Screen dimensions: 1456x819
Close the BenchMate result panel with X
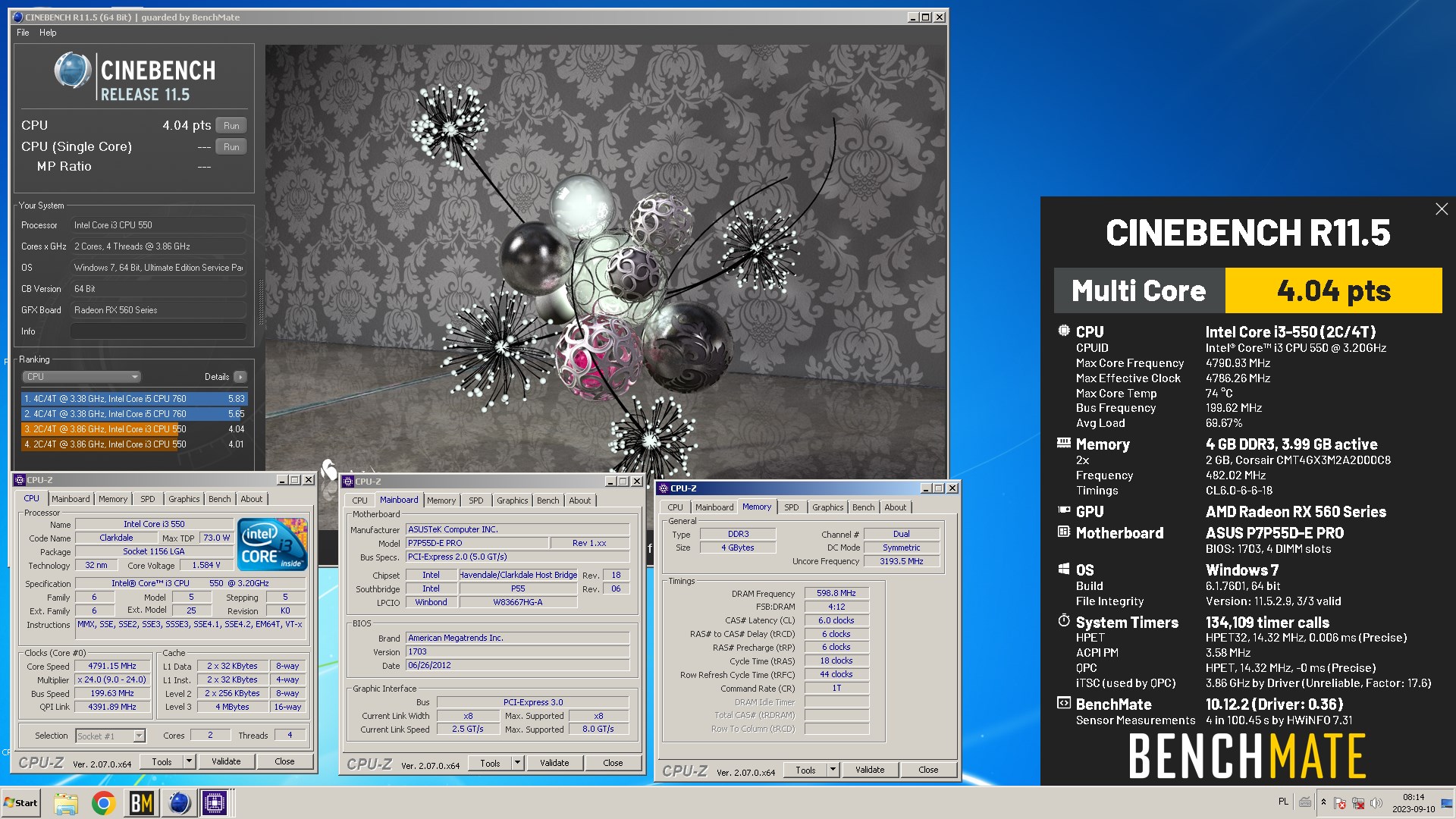(x=1441, y=209)
